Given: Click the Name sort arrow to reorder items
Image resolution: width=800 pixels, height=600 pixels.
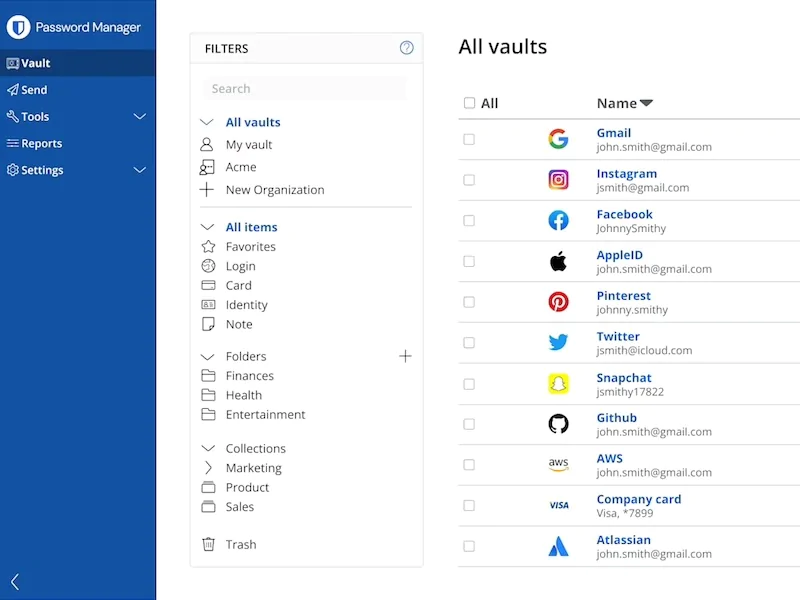Looking at the screenshot, I should pyautogui.click(x=645, y=103).
